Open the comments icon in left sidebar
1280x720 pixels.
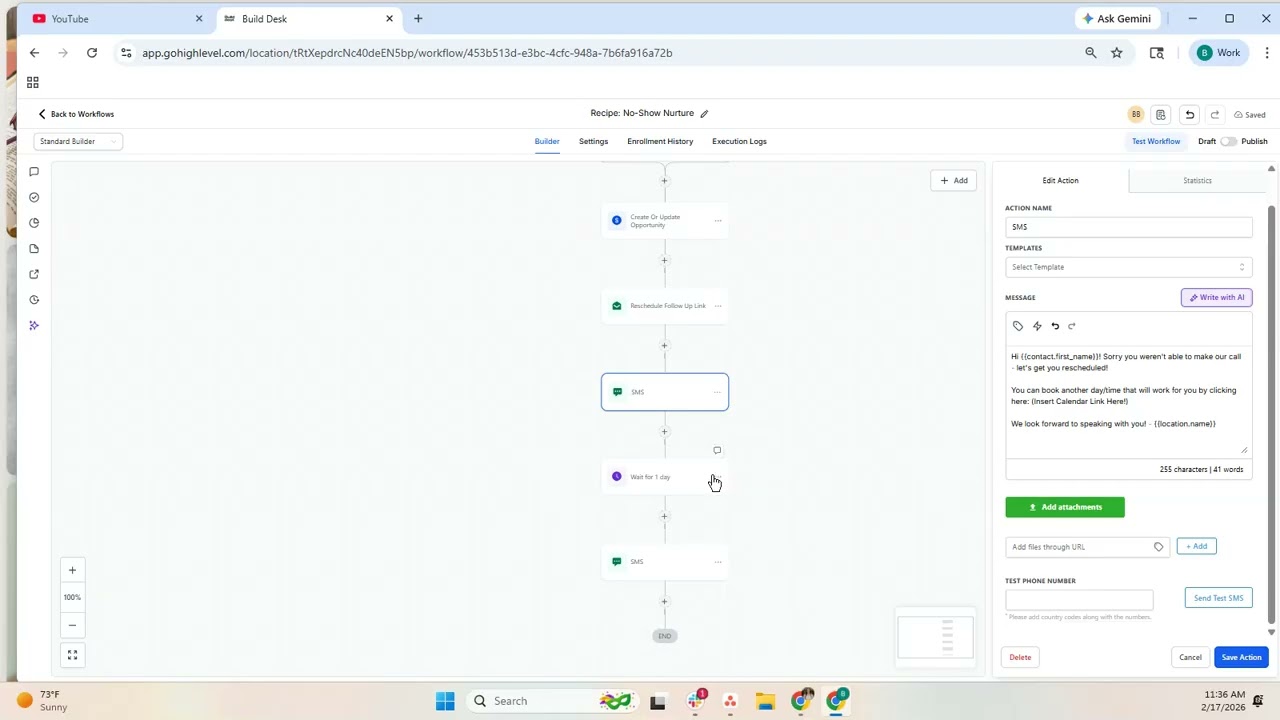click(x=34, y=172)
